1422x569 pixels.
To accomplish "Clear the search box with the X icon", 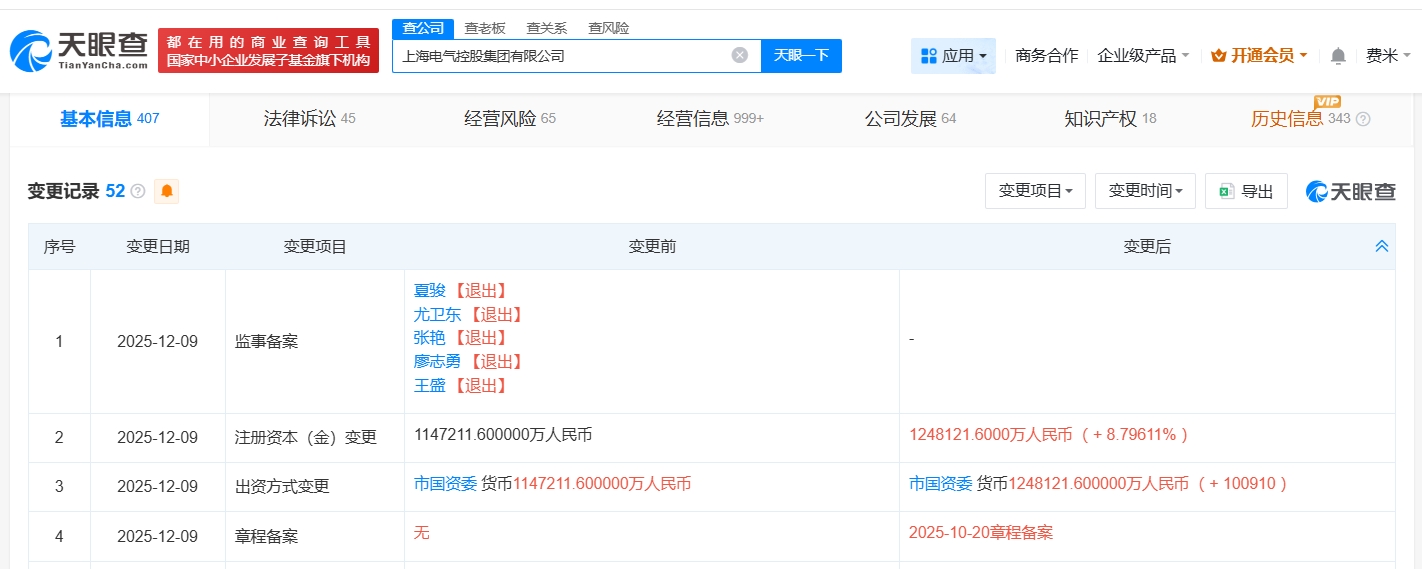I will point(739,56).
